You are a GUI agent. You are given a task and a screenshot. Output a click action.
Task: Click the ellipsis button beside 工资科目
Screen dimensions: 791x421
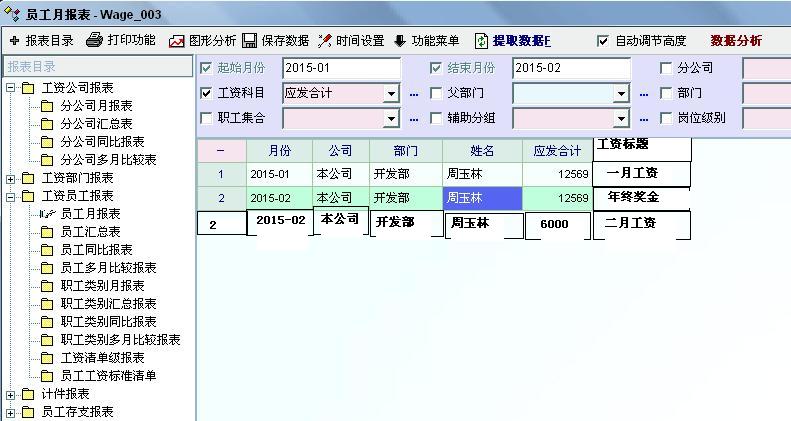(x=414, y=93)
